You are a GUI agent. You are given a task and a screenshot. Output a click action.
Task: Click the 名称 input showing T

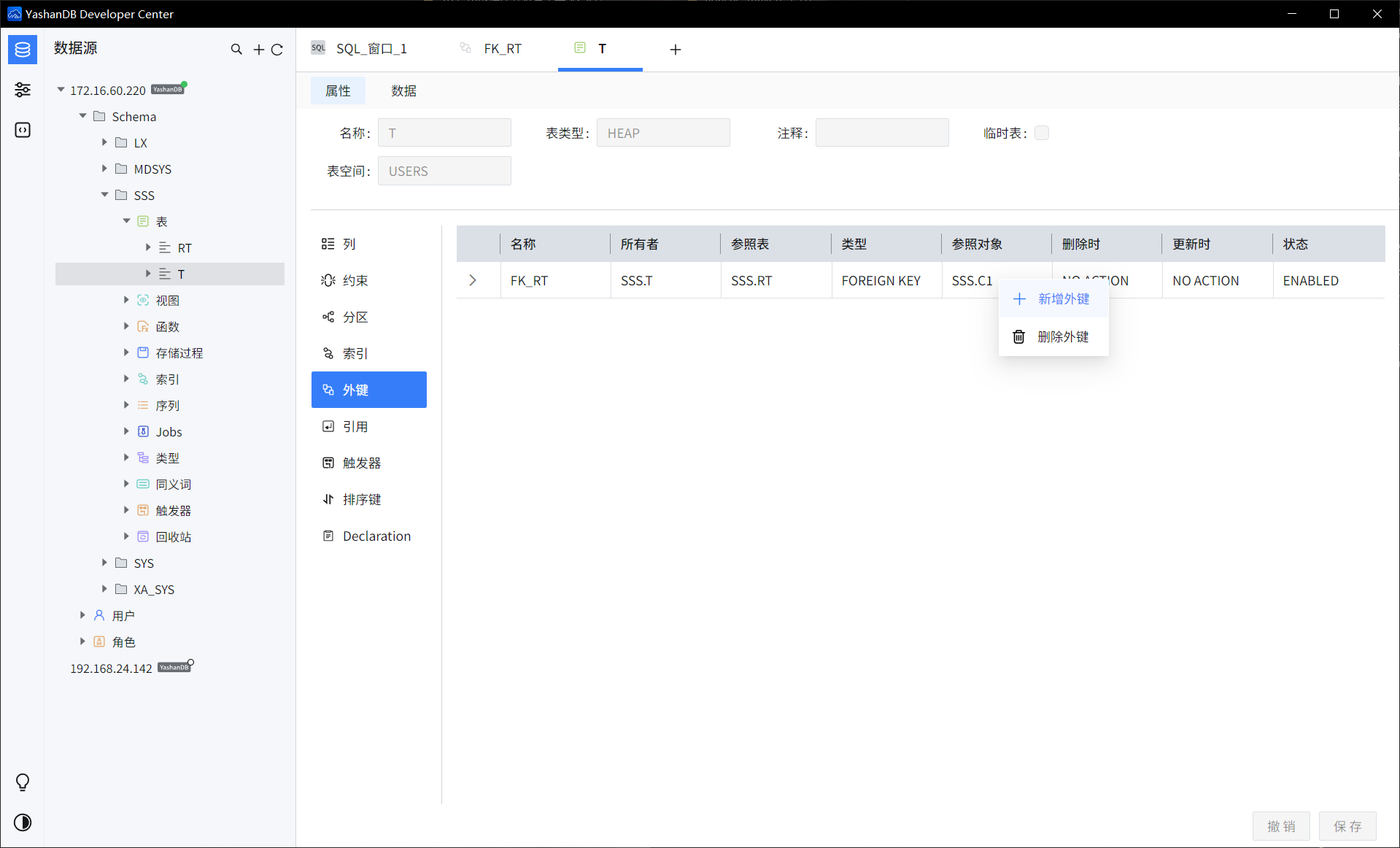click(444, 132)
